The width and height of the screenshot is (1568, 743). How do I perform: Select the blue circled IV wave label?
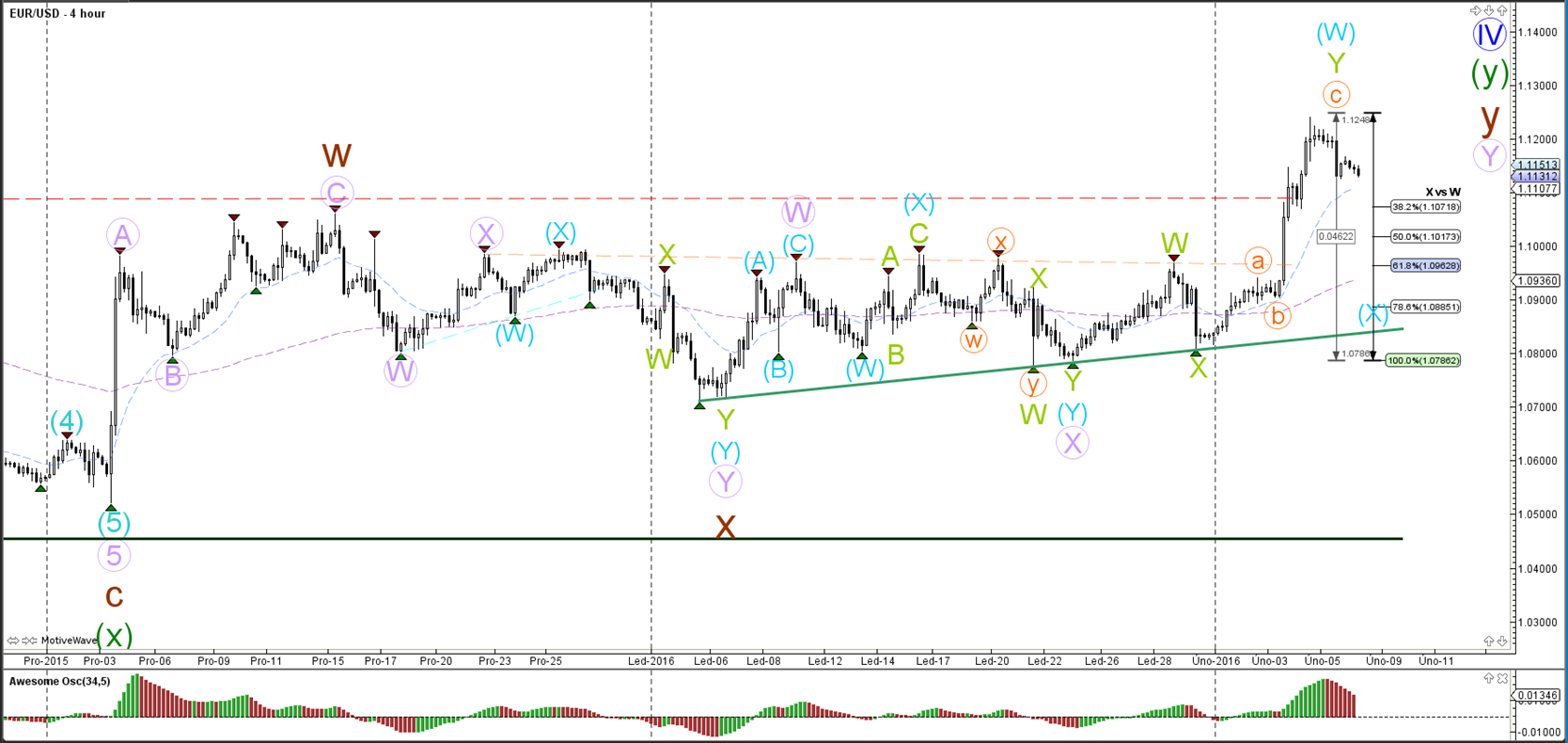(x=1489, y=35)
